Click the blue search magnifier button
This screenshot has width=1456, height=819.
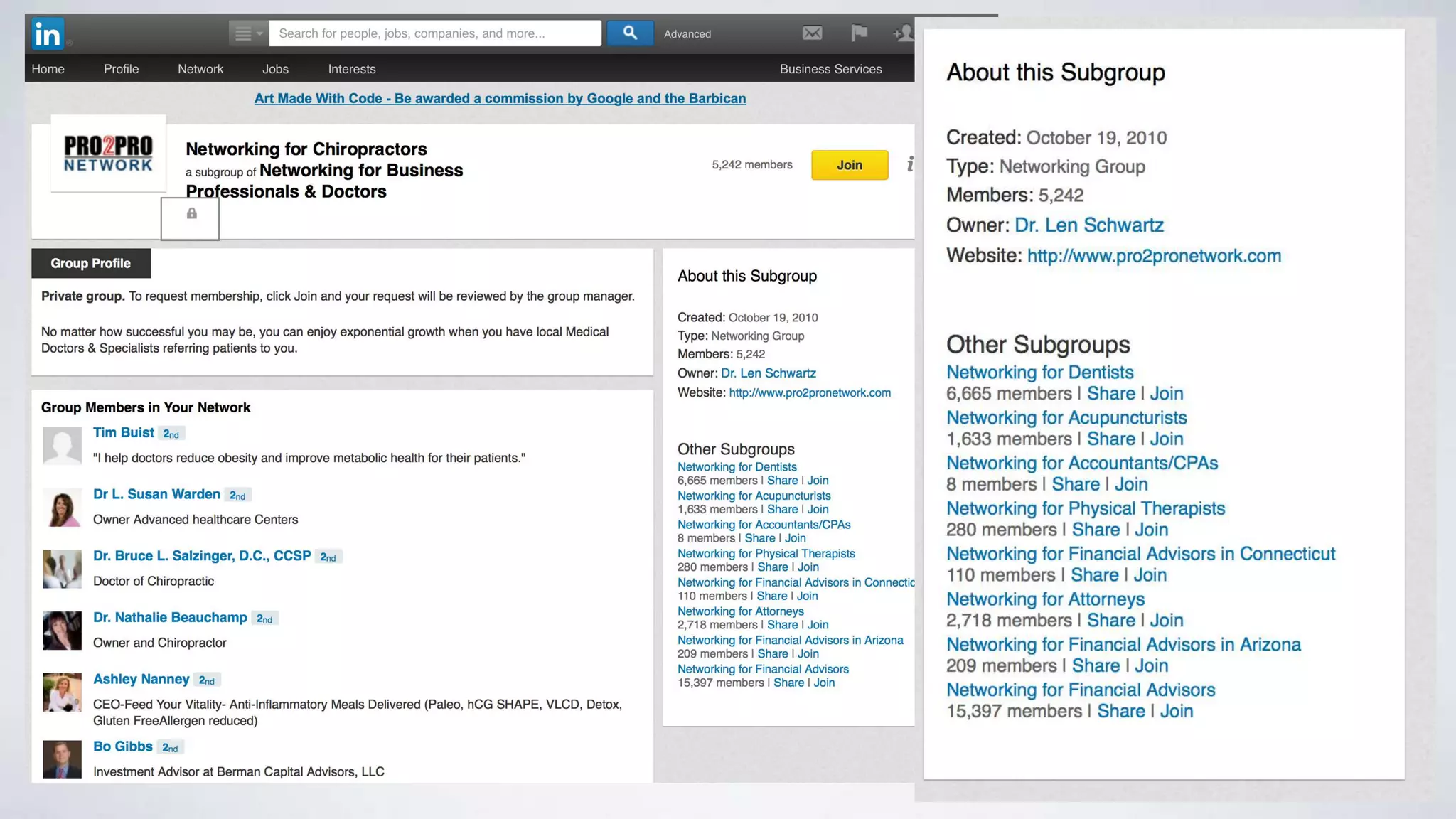pyautogui.click(x=630, y=33)
